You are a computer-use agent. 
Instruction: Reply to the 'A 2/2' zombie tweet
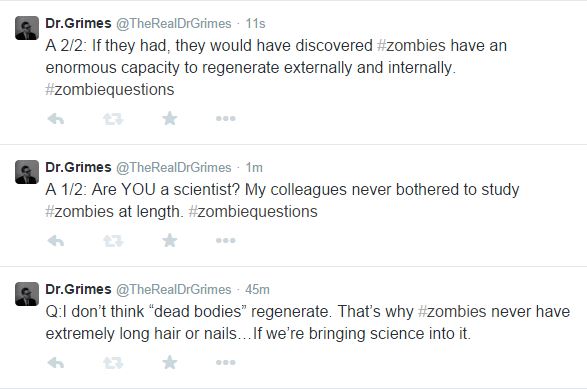[x=56, y=119]
